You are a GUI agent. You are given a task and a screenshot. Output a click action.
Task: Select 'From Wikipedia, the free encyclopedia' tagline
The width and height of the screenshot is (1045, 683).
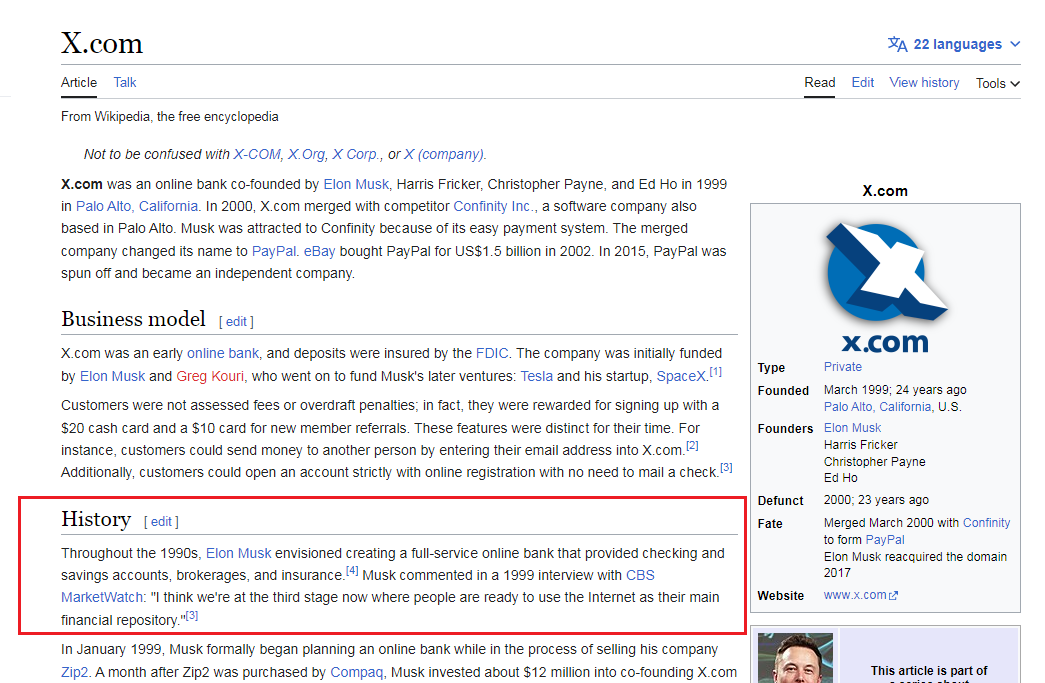(170, 117)
